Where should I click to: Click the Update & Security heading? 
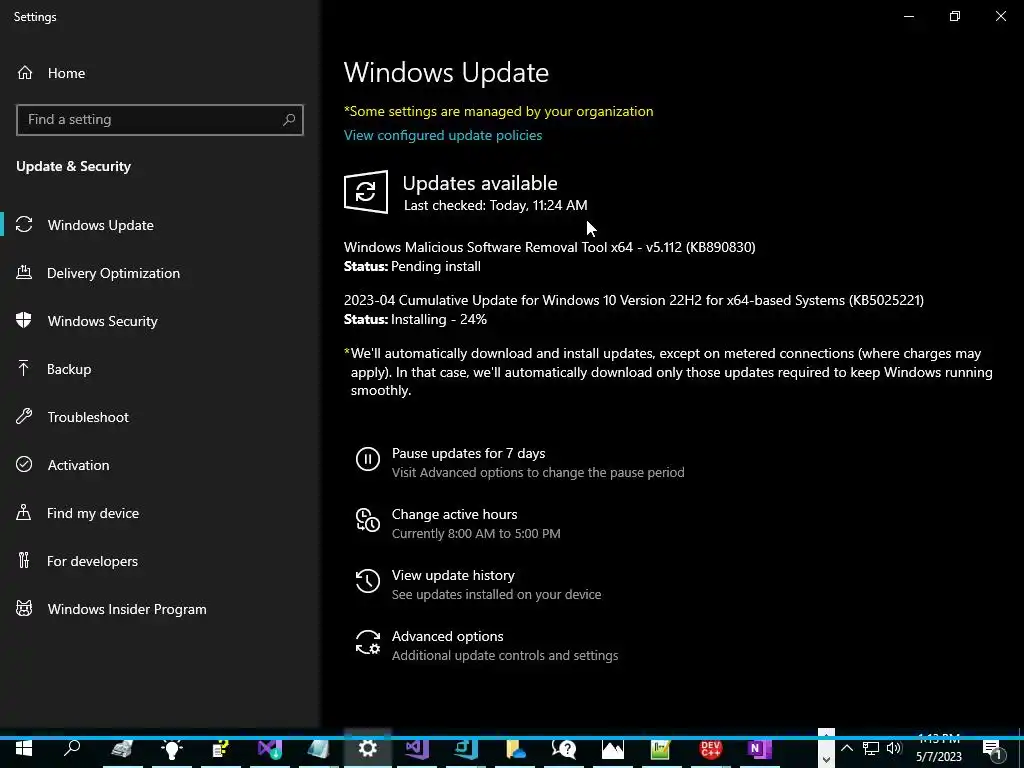click(74, 167)
